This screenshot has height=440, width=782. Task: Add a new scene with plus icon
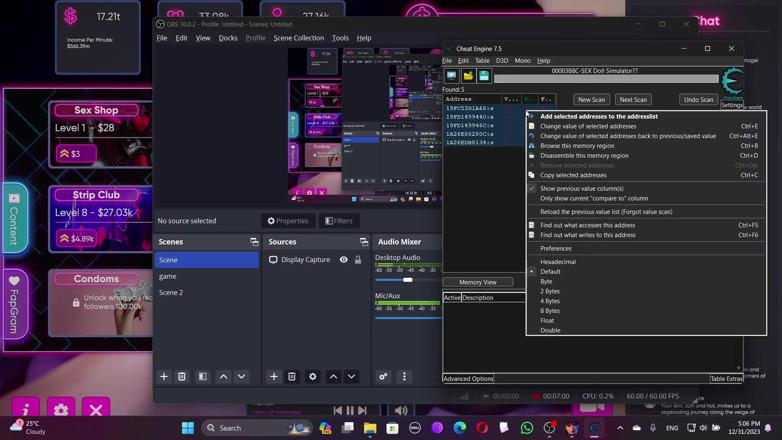164,377
